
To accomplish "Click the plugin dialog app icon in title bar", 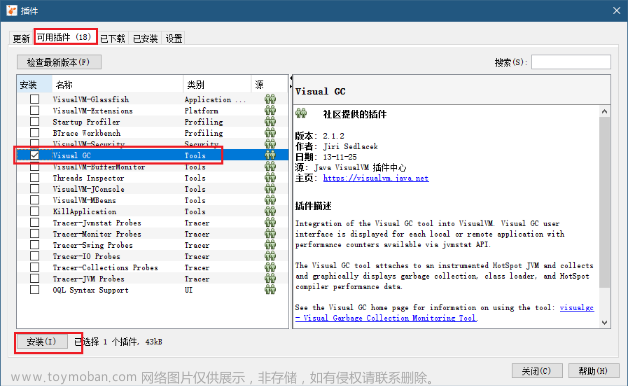I will pos(12,10).
